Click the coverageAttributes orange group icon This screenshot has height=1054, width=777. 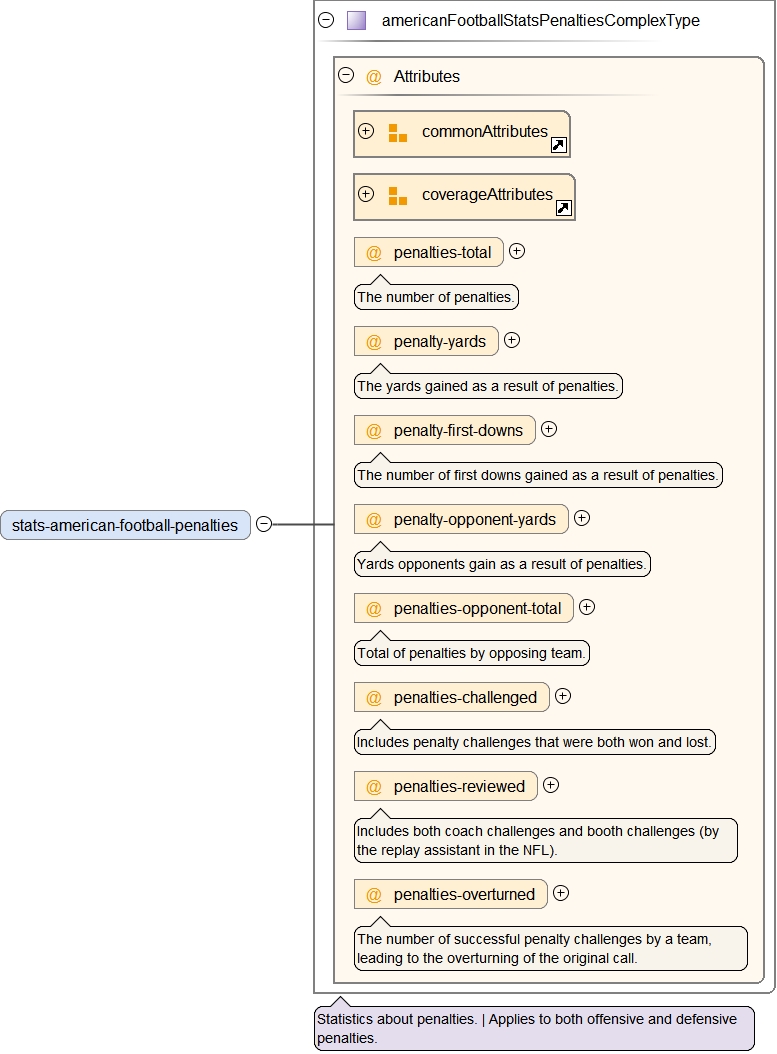pos(397,196)
